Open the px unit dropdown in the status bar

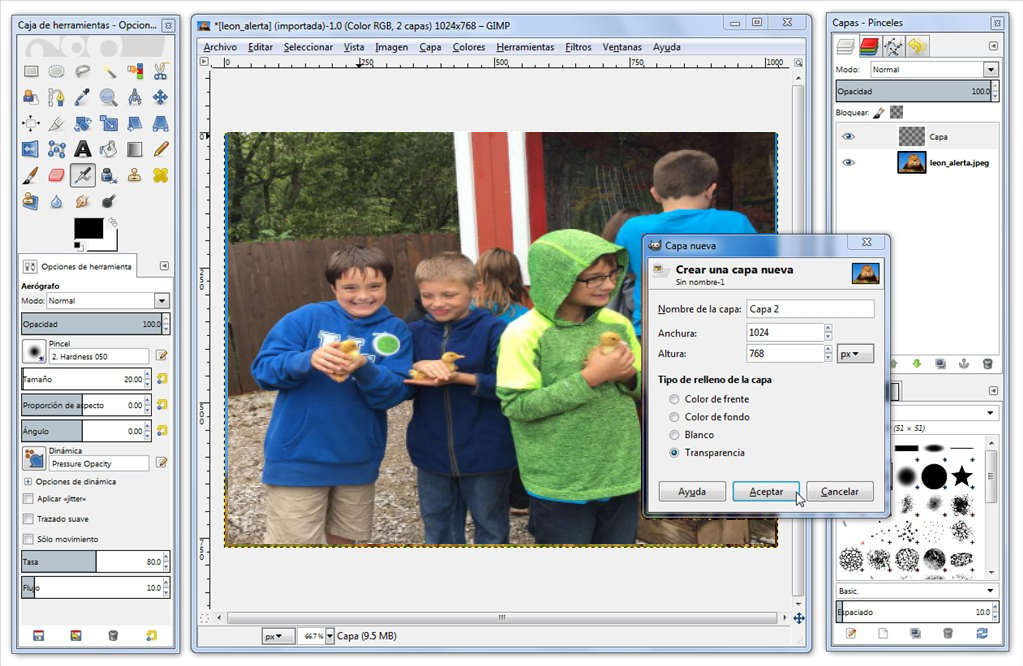coord(277,636)
